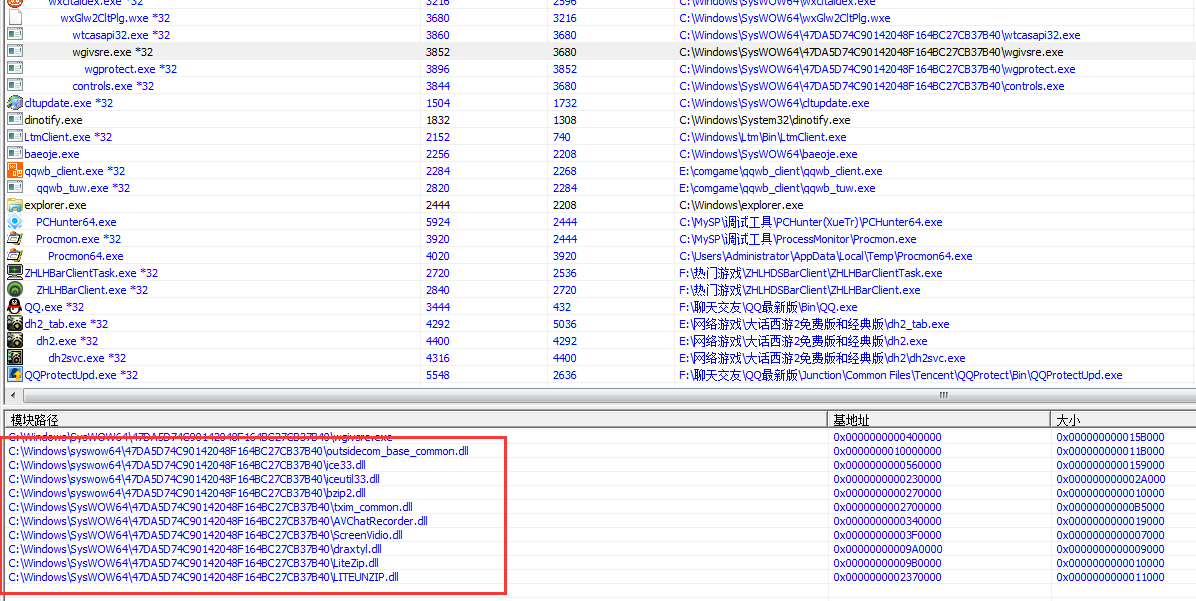Click the wtcasapi32.exe process icon

tap(15, 34)
